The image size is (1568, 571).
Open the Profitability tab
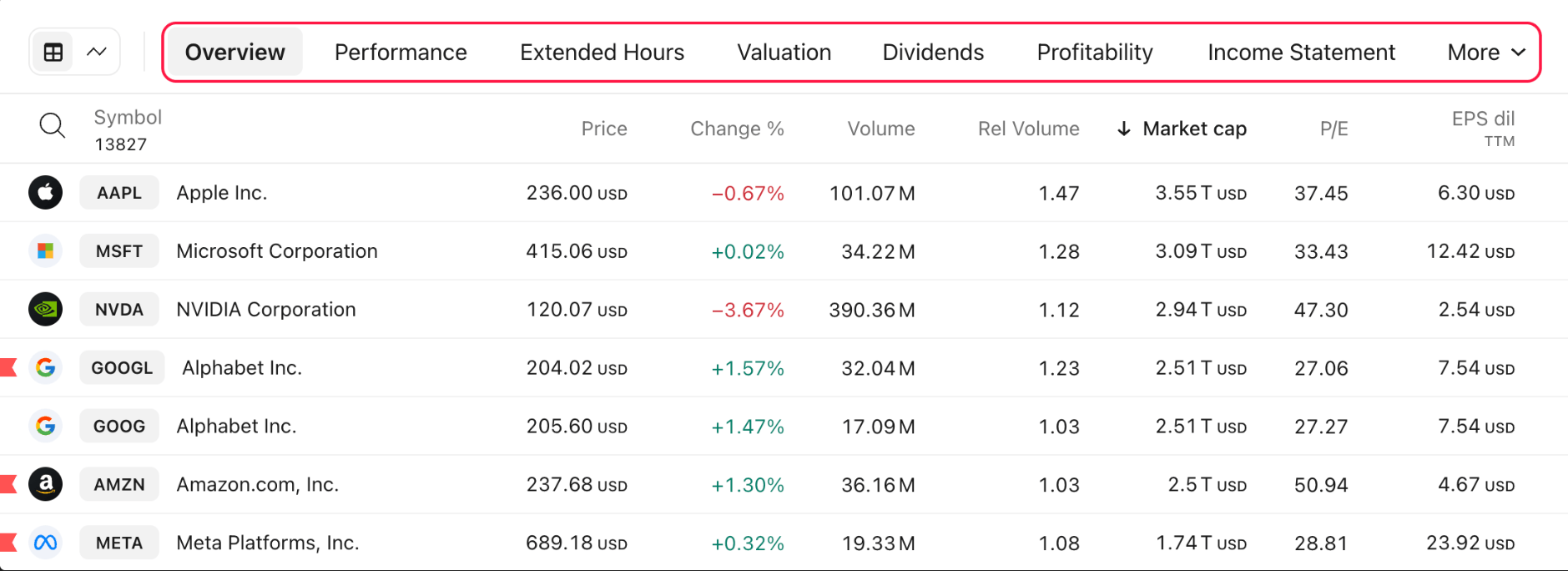point(1095,53)
